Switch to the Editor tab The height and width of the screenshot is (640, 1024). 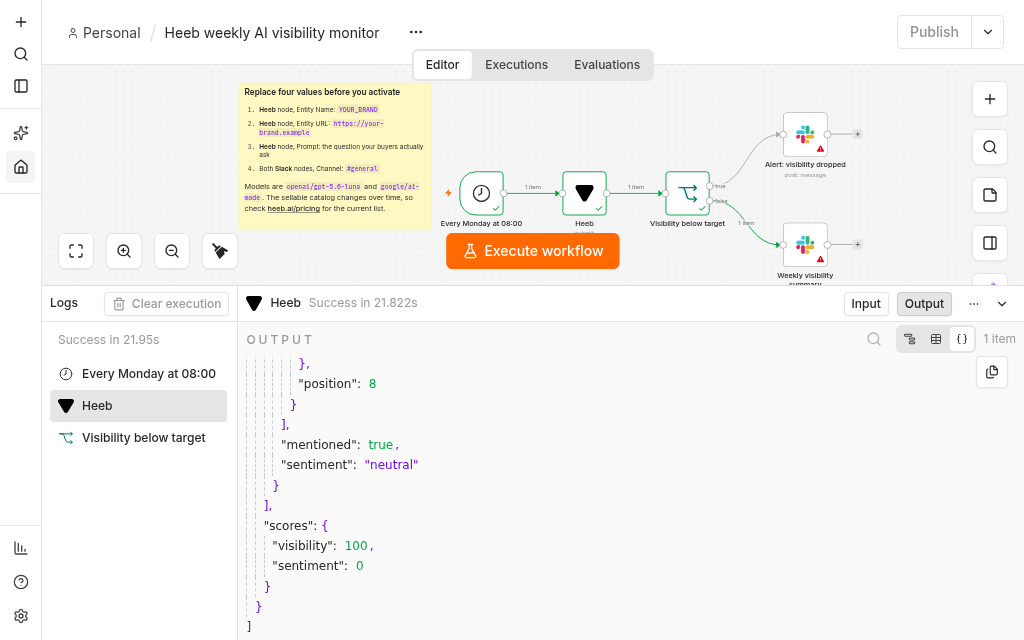442,65
